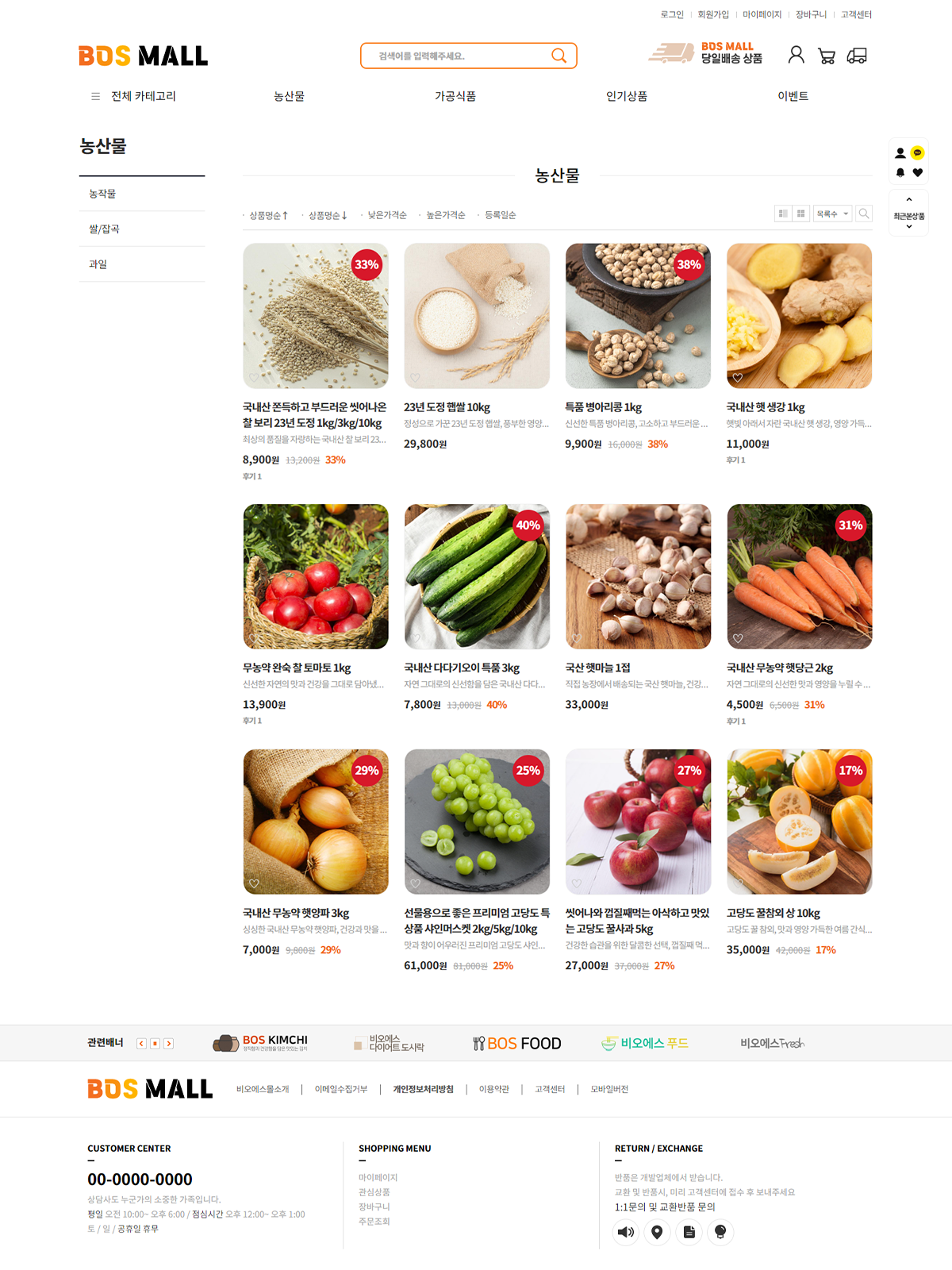This screenshot has width=952, height=1270.
Task: Click the bell notification icon in floating panel
Action: (900, 172)
